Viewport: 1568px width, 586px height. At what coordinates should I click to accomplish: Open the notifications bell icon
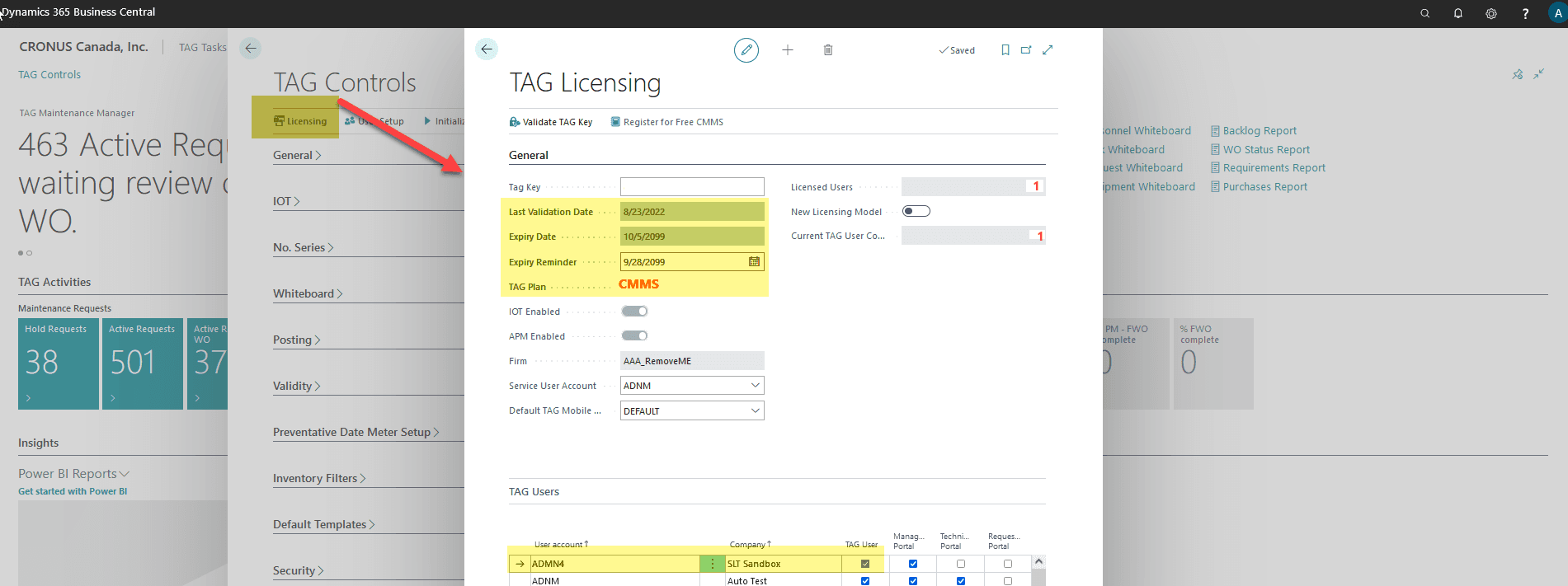1457,13
